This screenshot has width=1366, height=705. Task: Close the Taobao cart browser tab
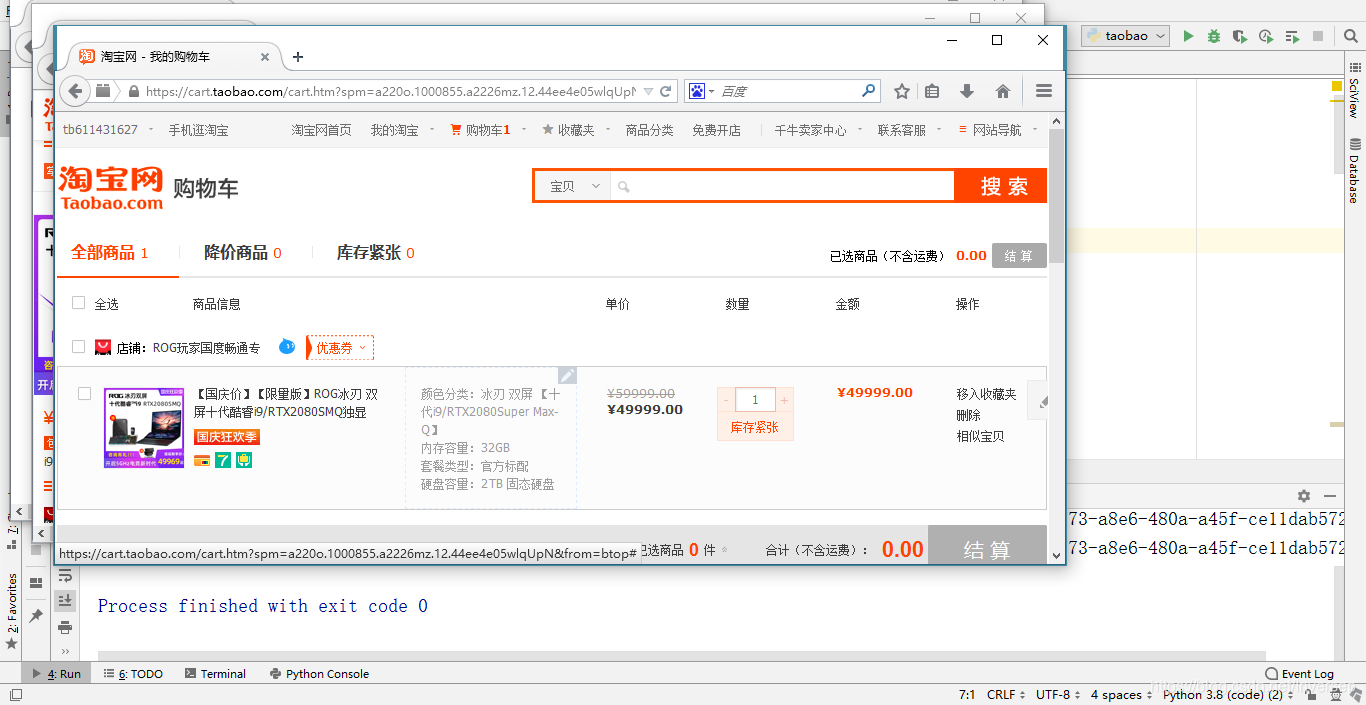[265, 57]
